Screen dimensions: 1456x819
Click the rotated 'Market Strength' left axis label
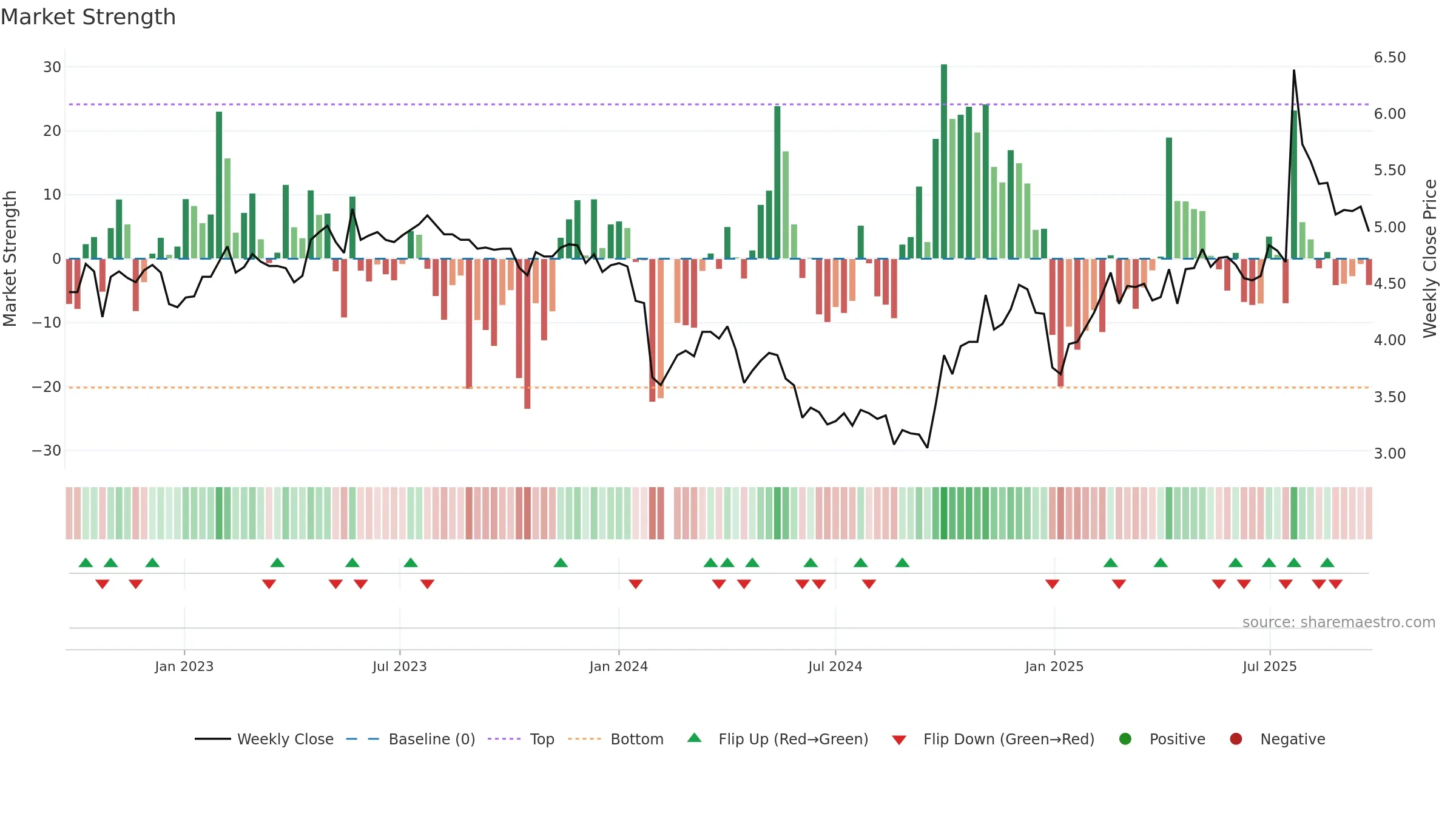click(x=10, y=258)
